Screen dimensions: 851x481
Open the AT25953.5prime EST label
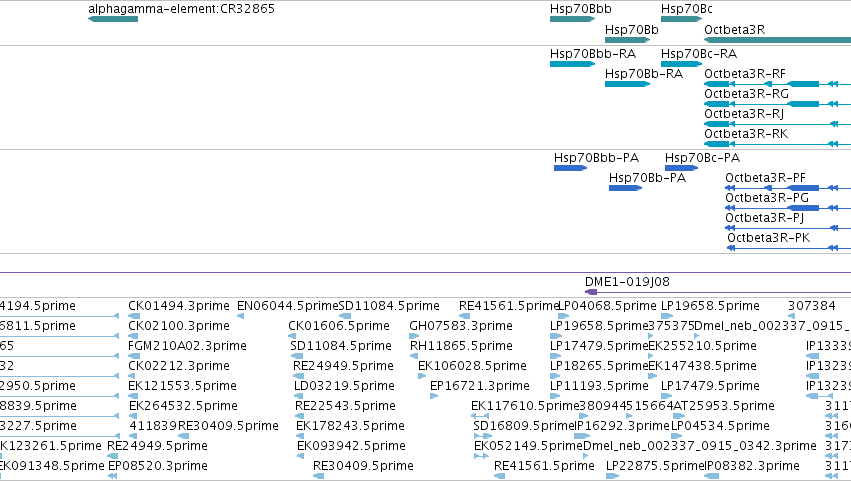pos(724,406)
